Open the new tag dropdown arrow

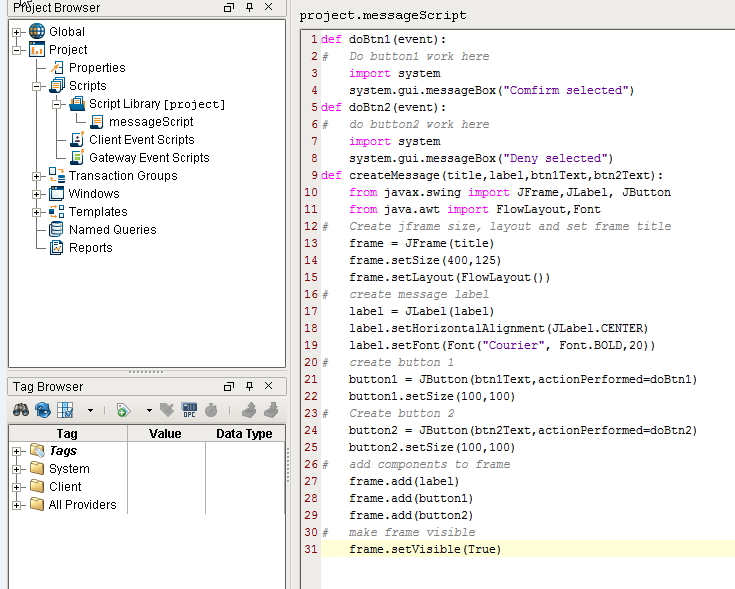coord(149,410)
